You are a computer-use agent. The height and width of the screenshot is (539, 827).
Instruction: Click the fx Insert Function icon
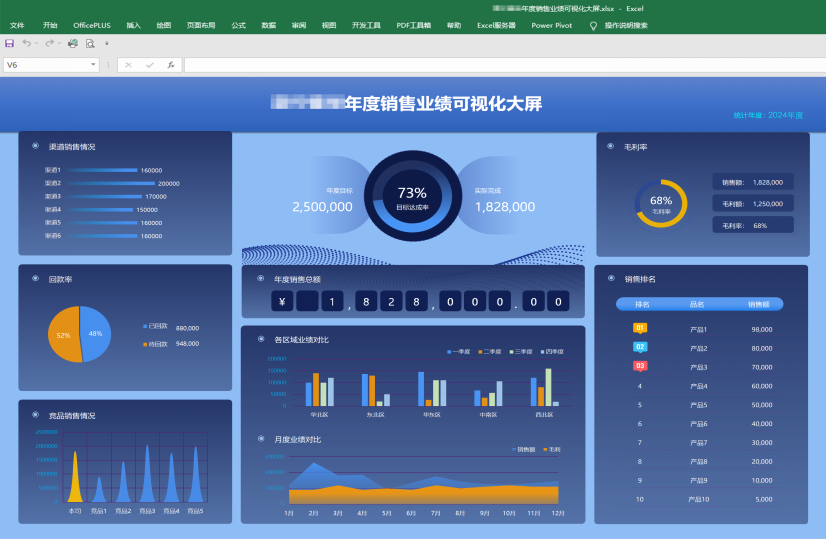pyautogui.click(x=171, y=65)
